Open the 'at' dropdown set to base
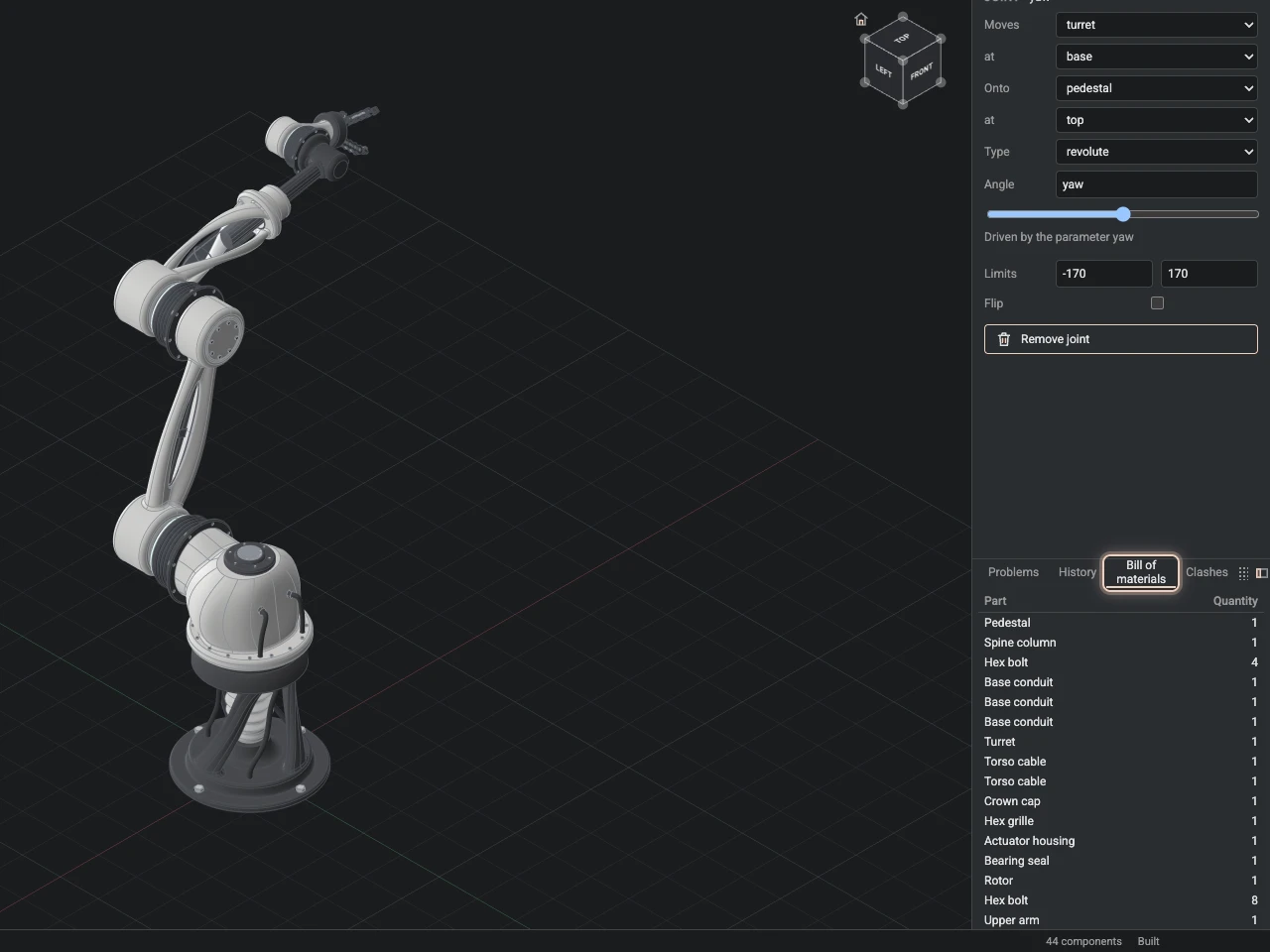This screenshot has height=952, width=1270. 1157,57
